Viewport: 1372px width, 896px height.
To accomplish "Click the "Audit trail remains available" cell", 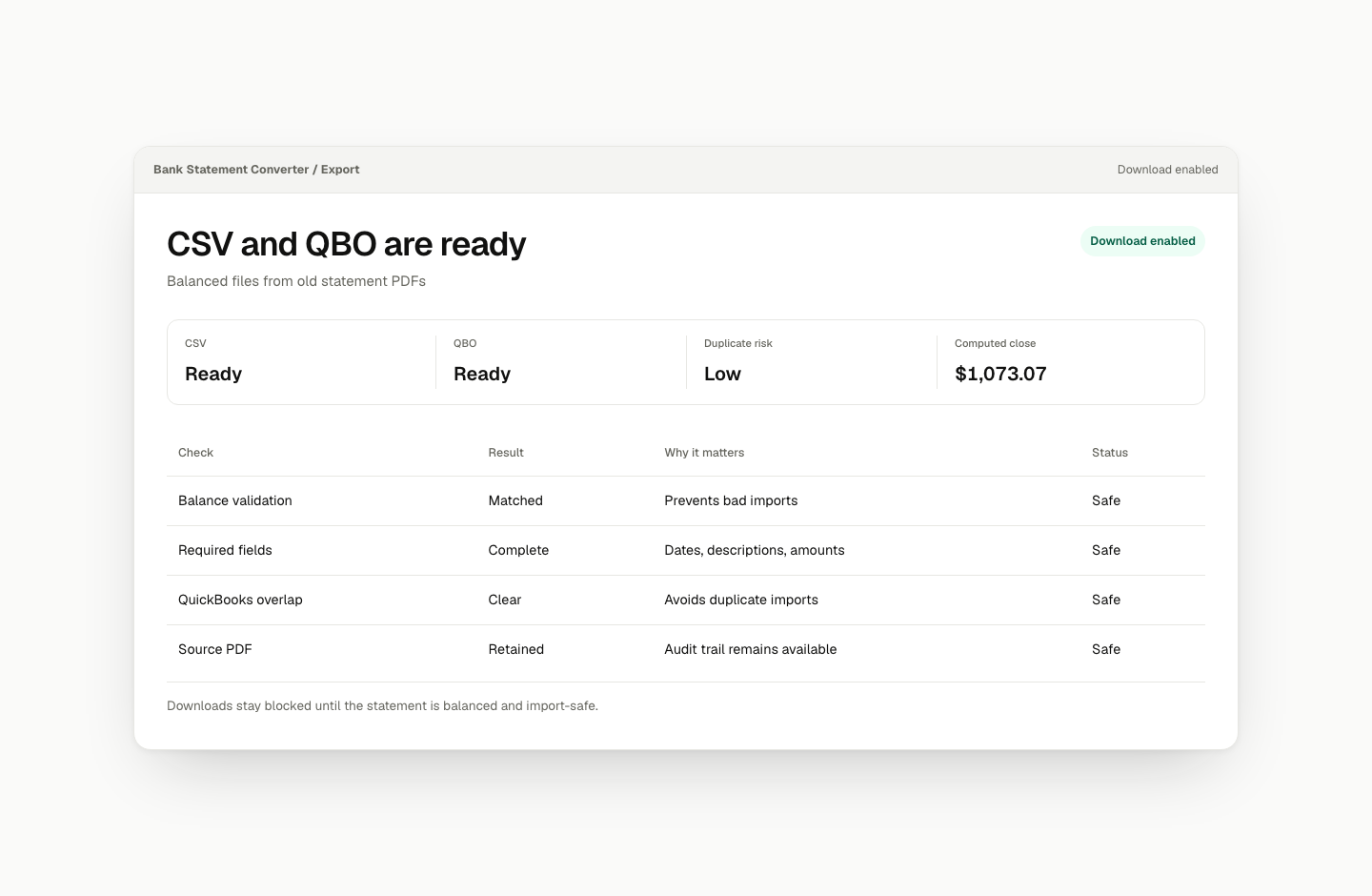I will point(751,649).
